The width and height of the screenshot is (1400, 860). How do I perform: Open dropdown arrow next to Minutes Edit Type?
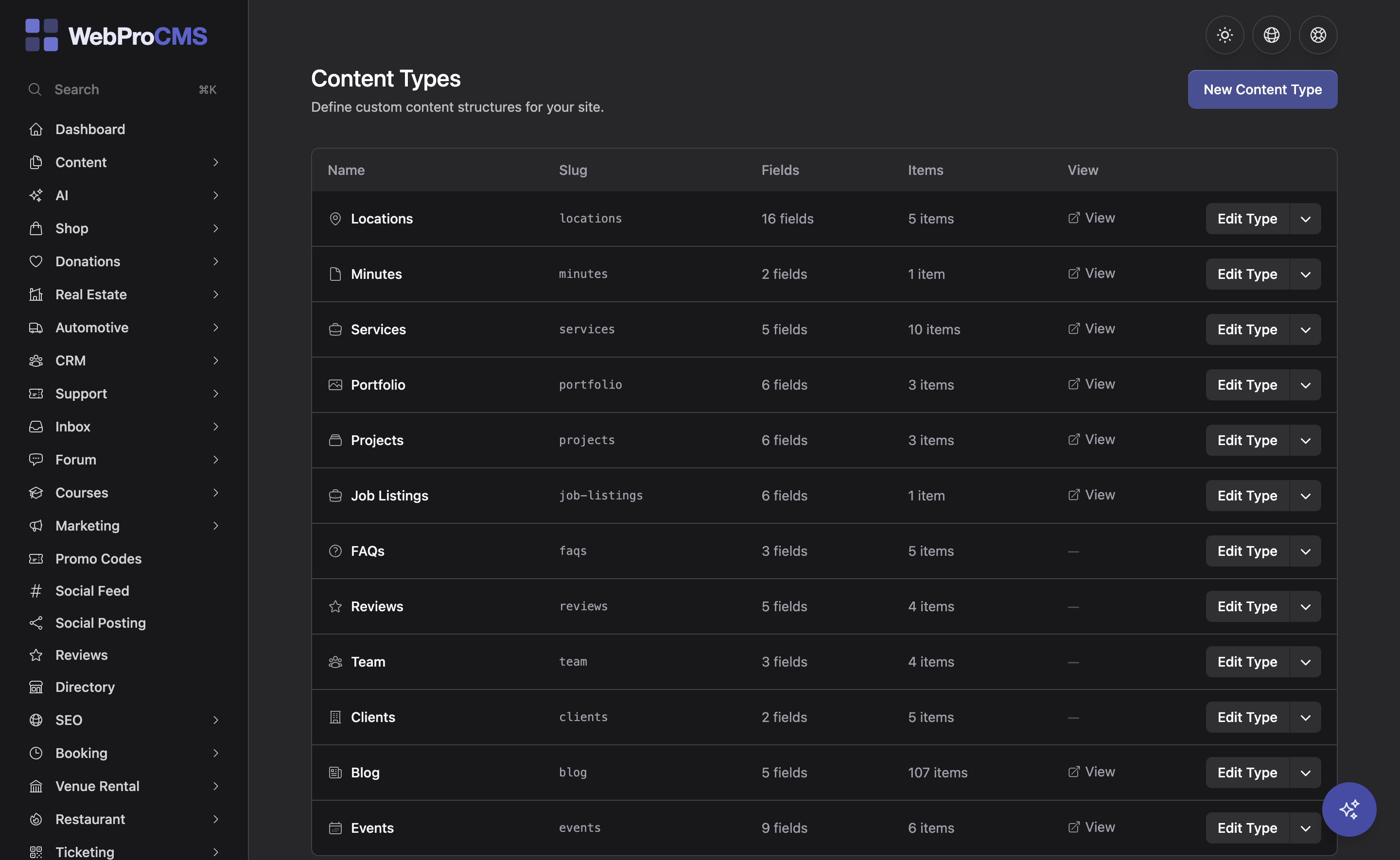point(1305,274)
